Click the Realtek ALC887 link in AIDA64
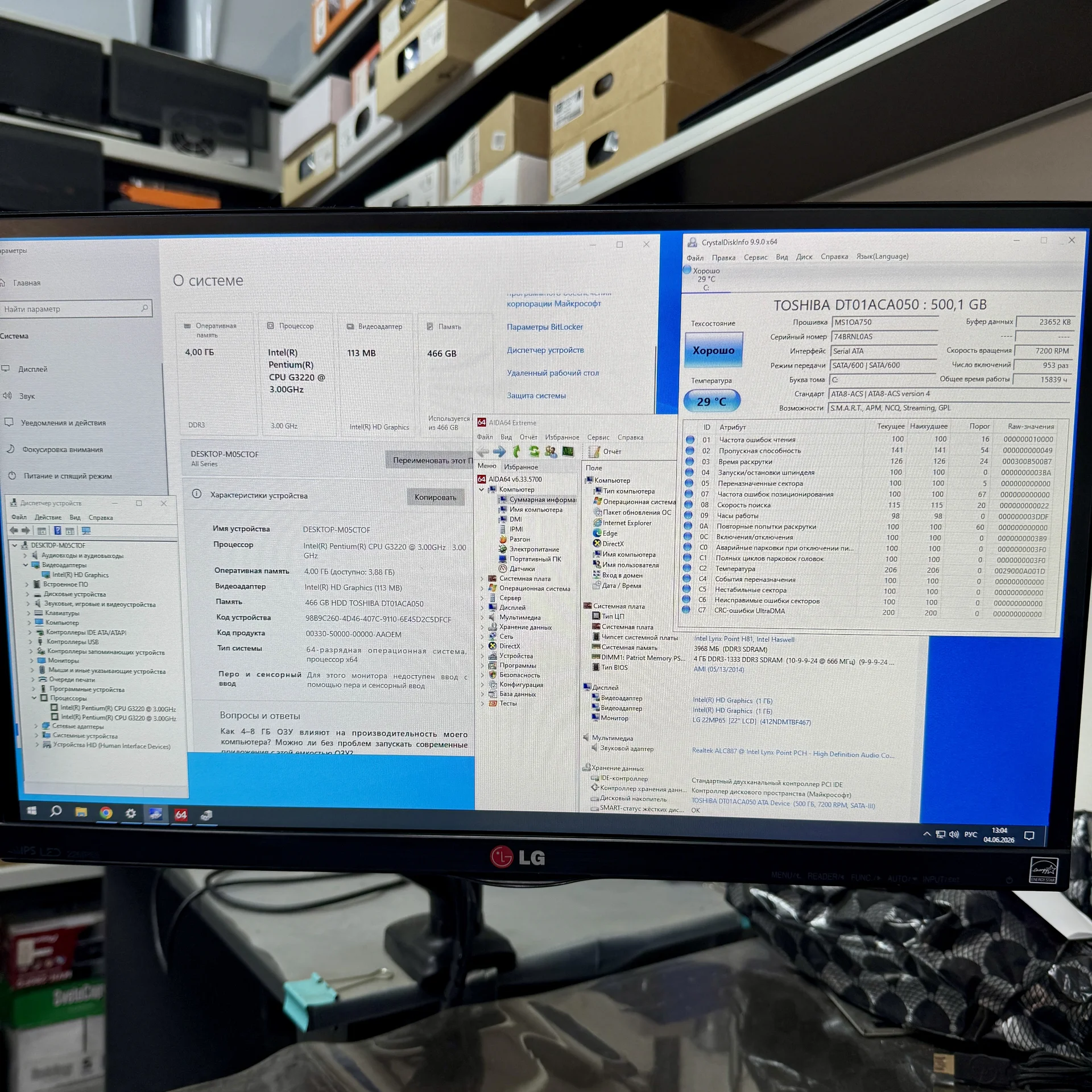Viewport: 1092px width, 1092px height. point(793,754)
